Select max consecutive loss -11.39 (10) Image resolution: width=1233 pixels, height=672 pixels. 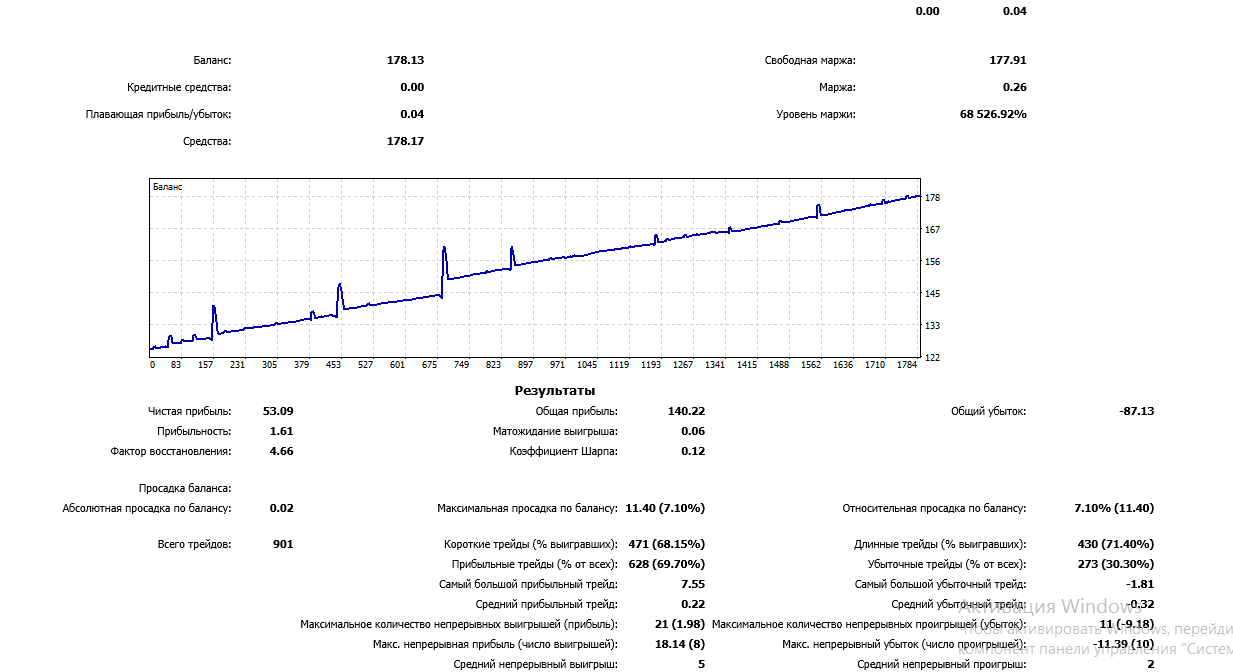click(1123, 644)
